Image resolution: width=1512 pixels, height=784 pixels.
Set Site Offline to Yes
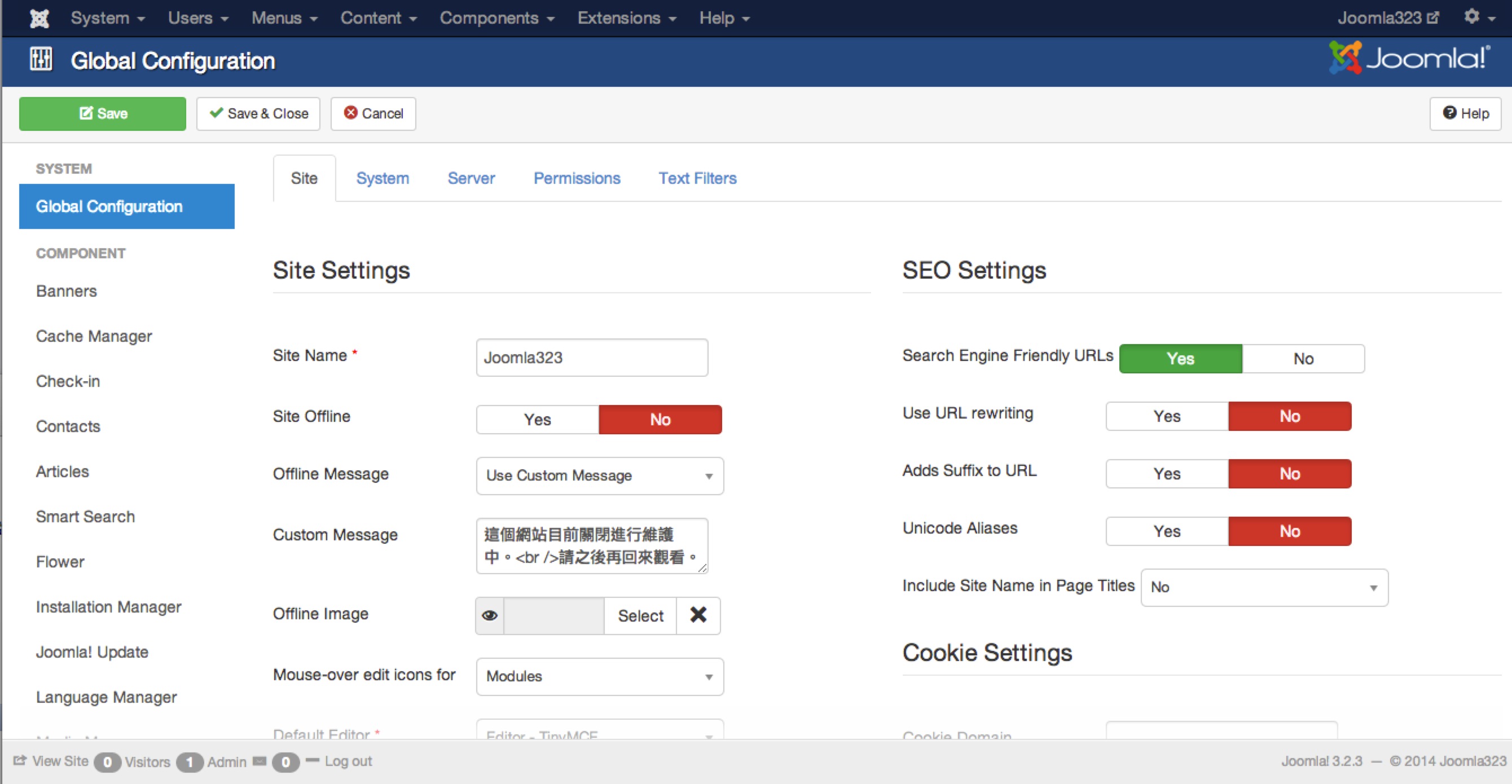[x=537, y=420]
